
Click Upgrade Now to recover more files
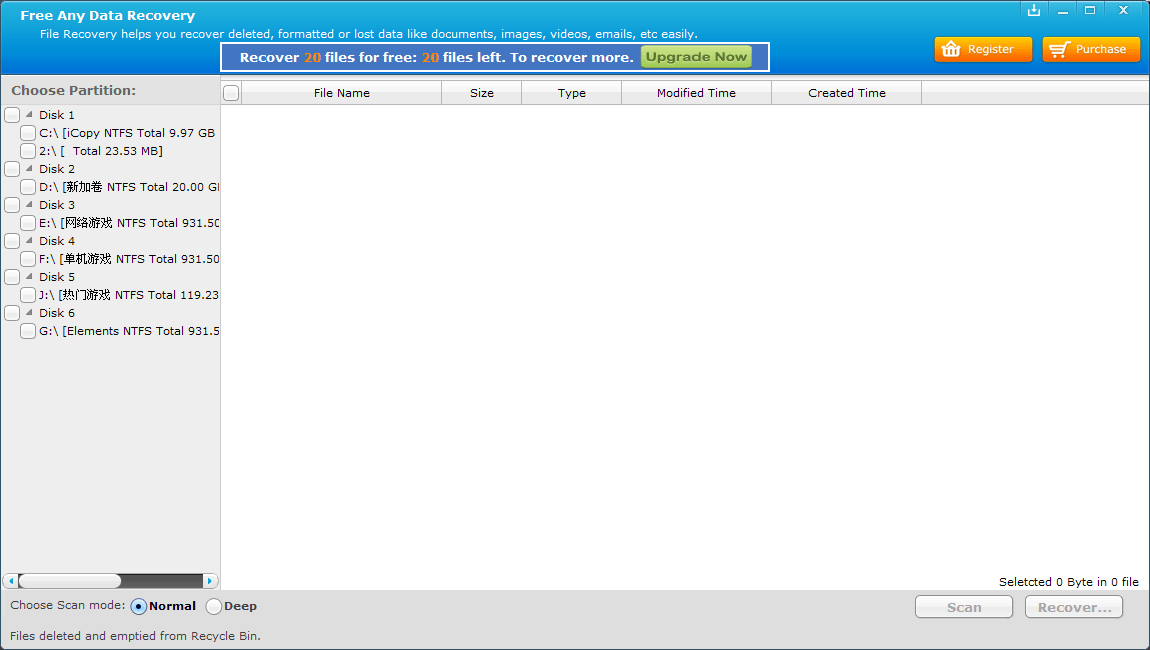click(695, 57)
